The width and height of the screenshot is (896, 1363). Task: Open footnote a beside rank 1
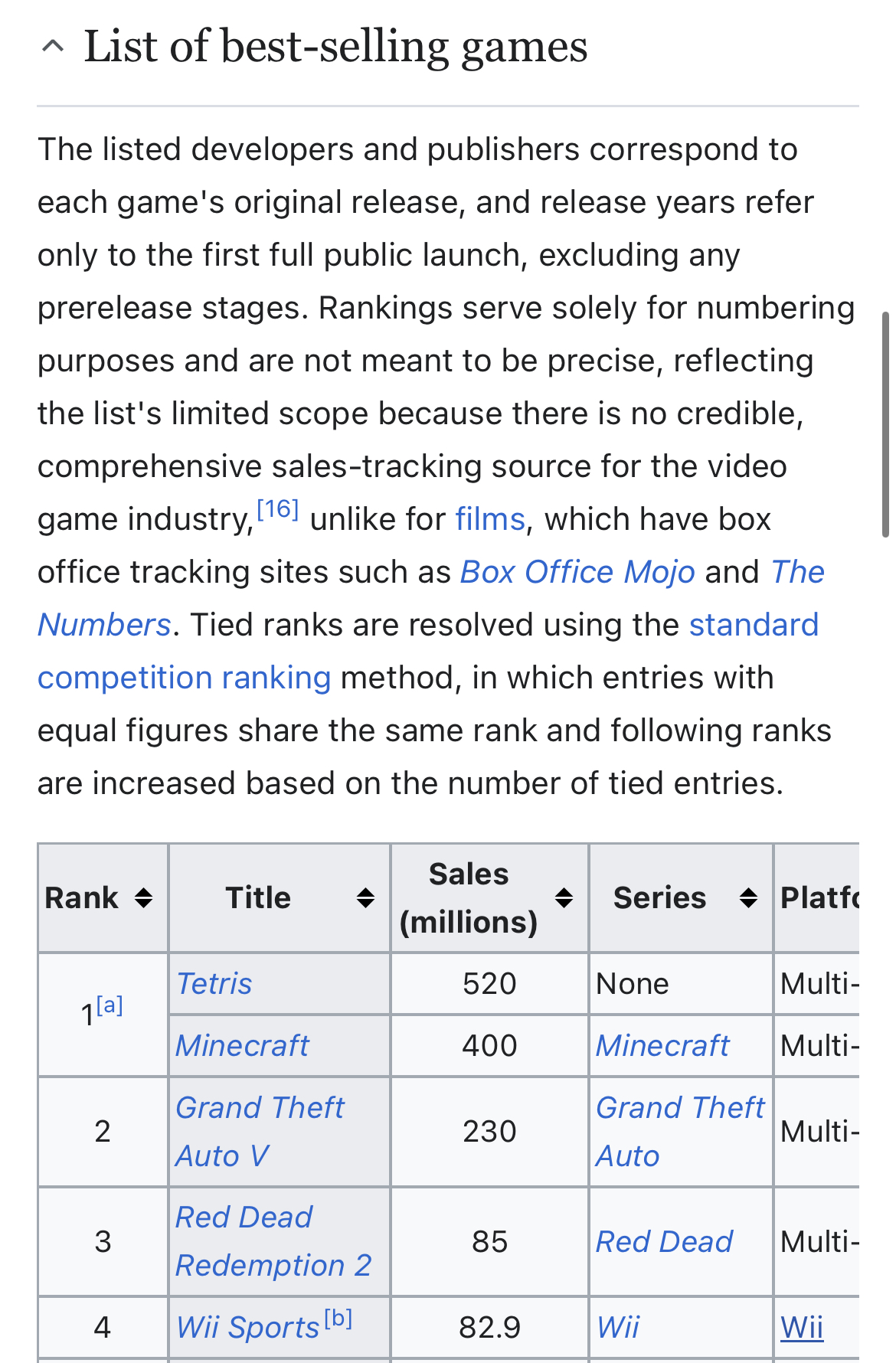point(110,1005)
